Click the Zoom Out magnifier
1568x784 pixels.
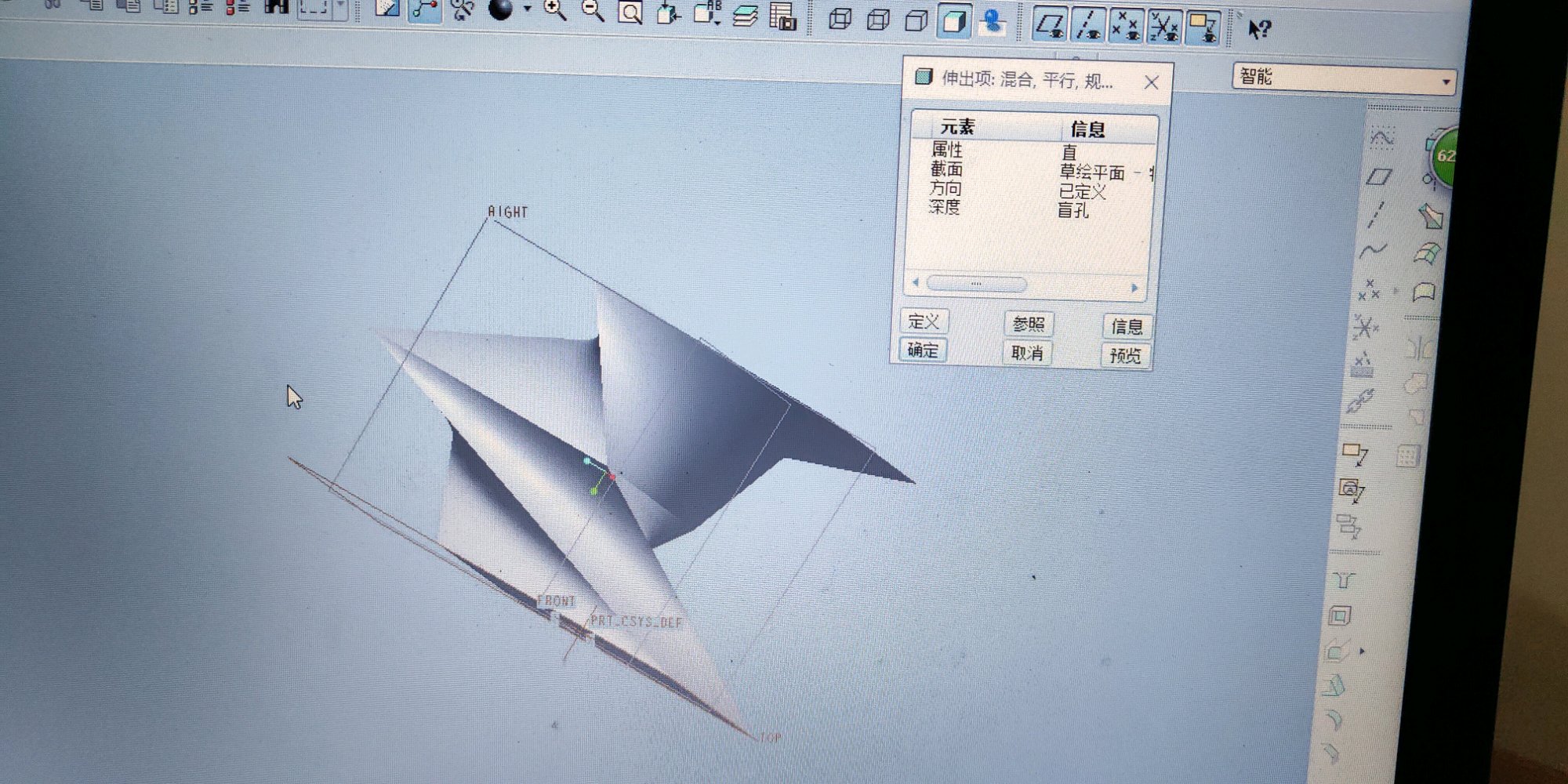pos(593,11)
